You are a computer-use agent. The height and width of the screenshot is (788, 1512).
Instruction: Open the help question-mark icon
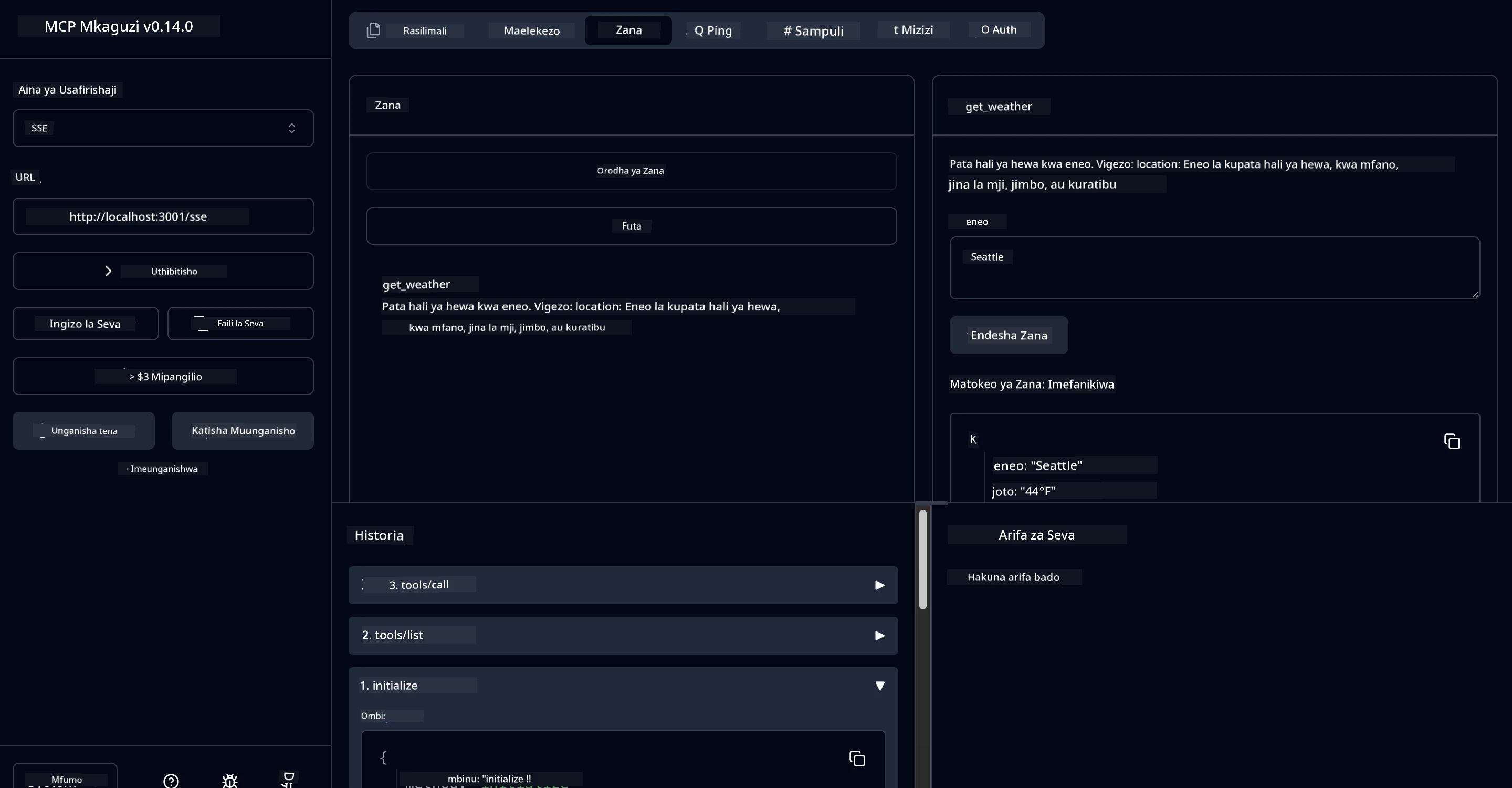coord(171,781)
